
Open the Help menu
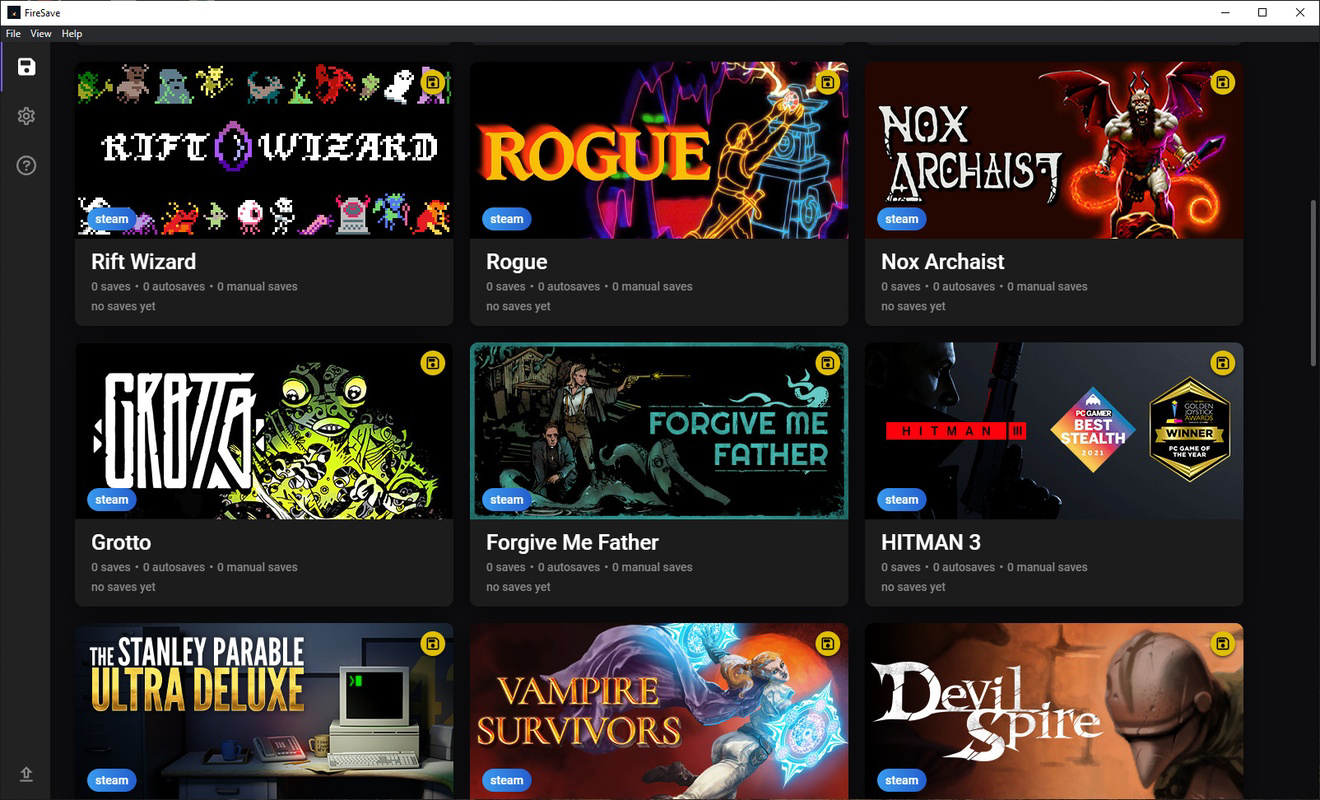(72, 34)
